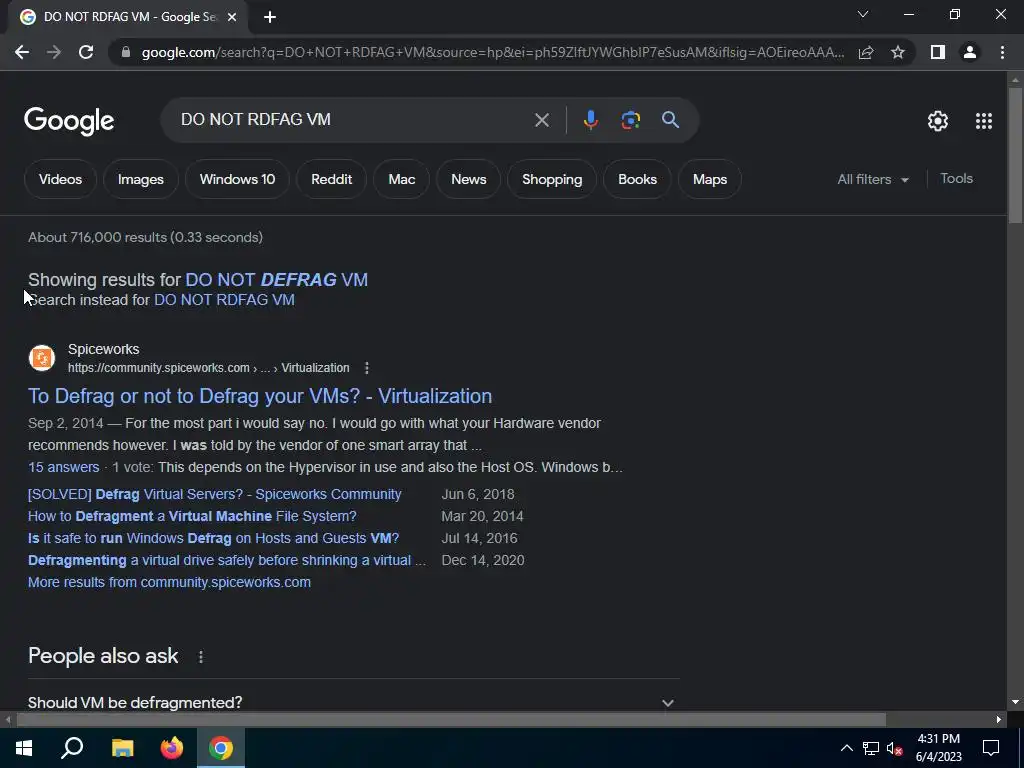Share this page icon in address bar
The image size is (1024, 768).
pyautogui.click(x=866, y=52)
